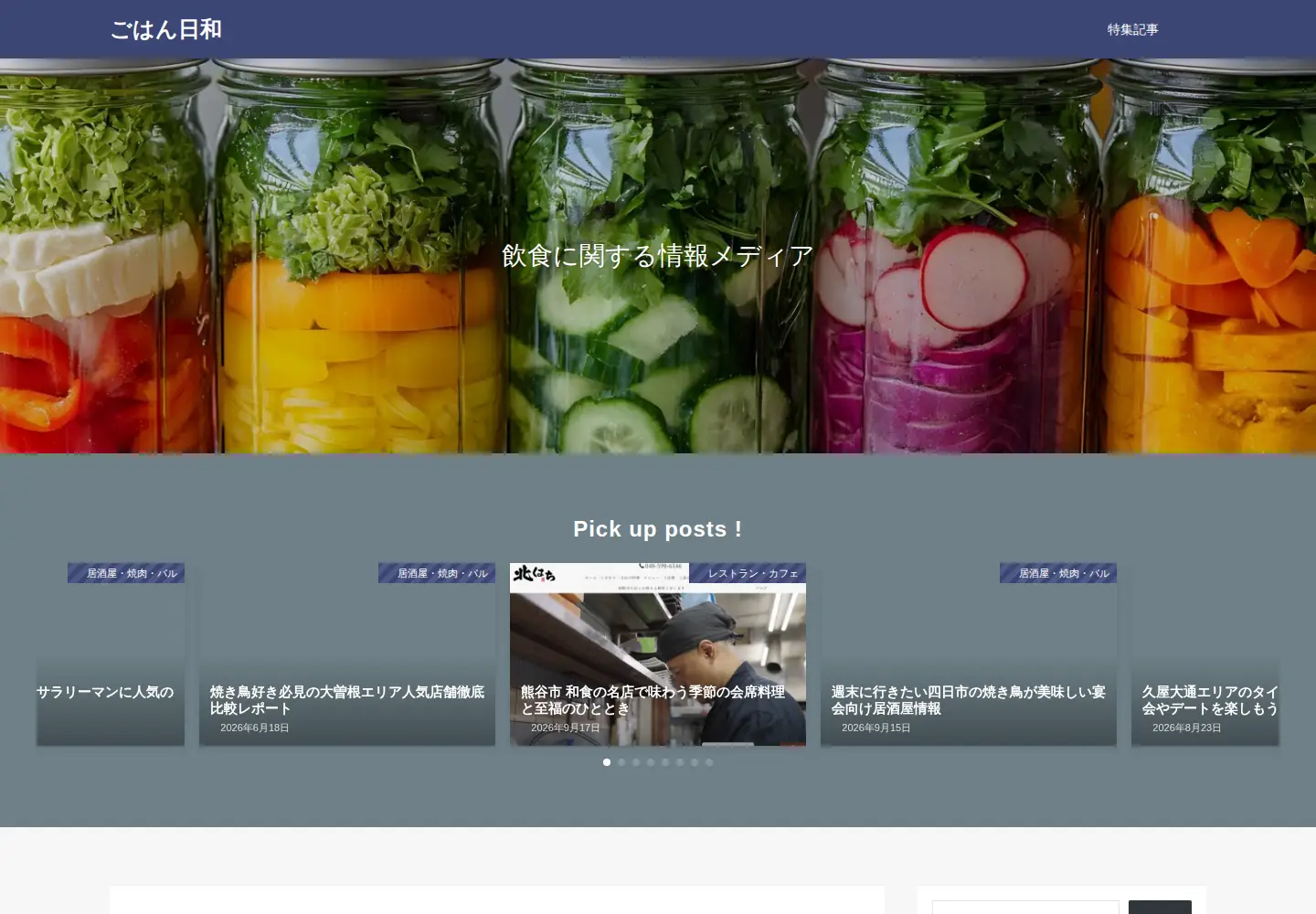Open the サラリーマンに人気の article card

click(111, 654)
